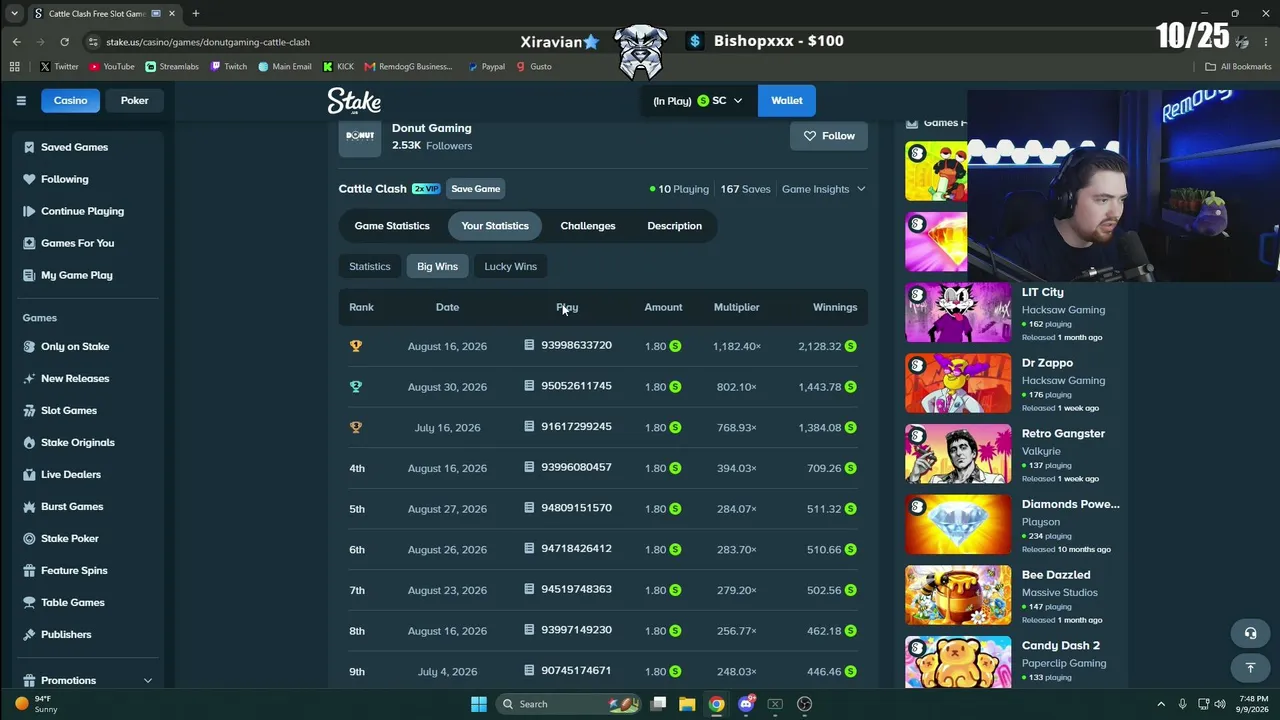
Task: Reload the page with browser refresh icon
Action: pos(65,42)
